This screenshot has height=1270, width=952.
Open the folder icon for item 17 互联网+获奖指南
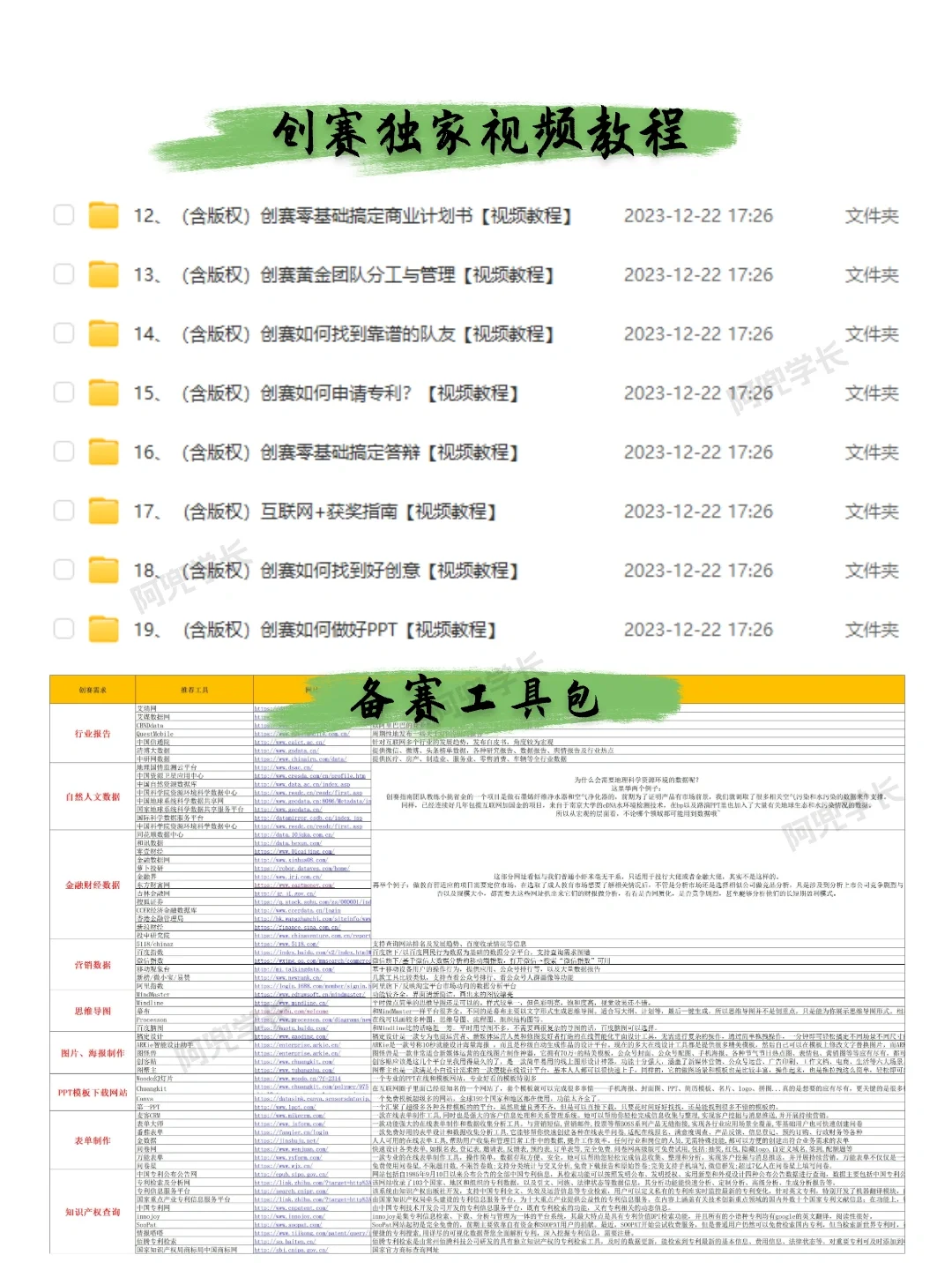click(x=104, y=511)
